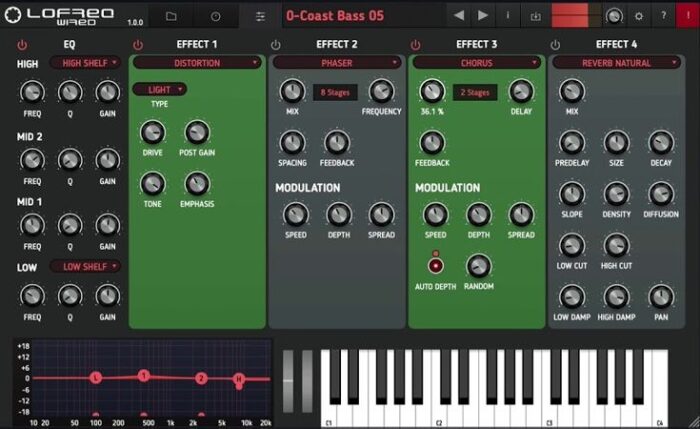
Task: Go to next preset arrow
Action: 483,16
